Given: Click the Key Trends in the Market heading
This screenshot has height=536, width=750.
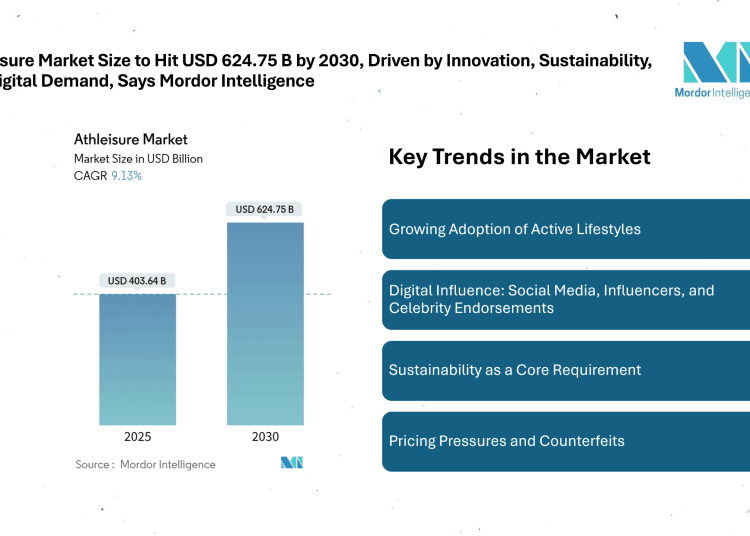Looking at the screenshot, I should click(x=519, y=157).
